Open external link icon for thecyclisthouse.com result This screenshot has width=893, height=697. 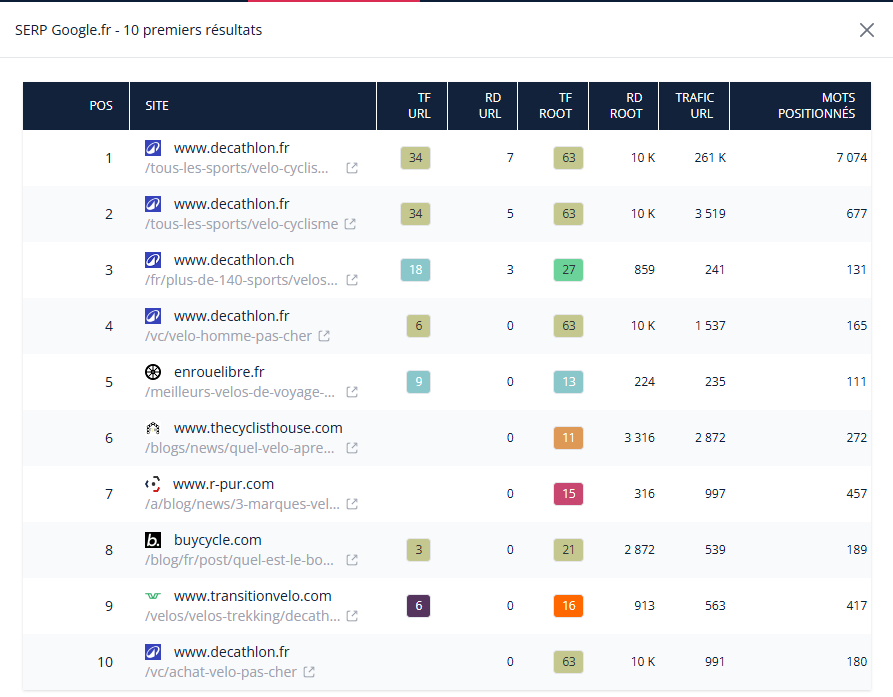tap(352, 448)
